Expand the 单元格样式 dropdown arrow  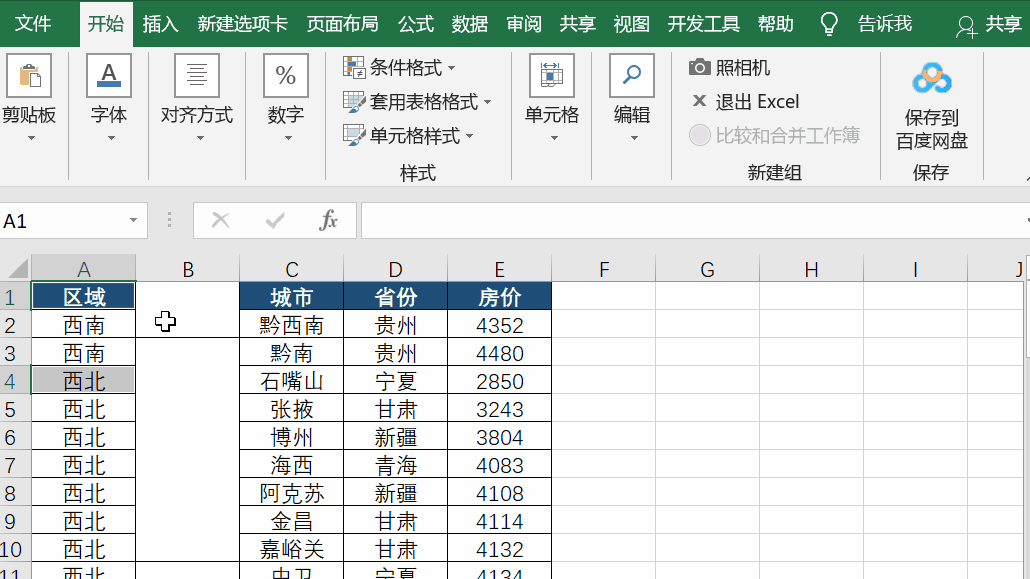pyautogui.click(x=469, y=136)
